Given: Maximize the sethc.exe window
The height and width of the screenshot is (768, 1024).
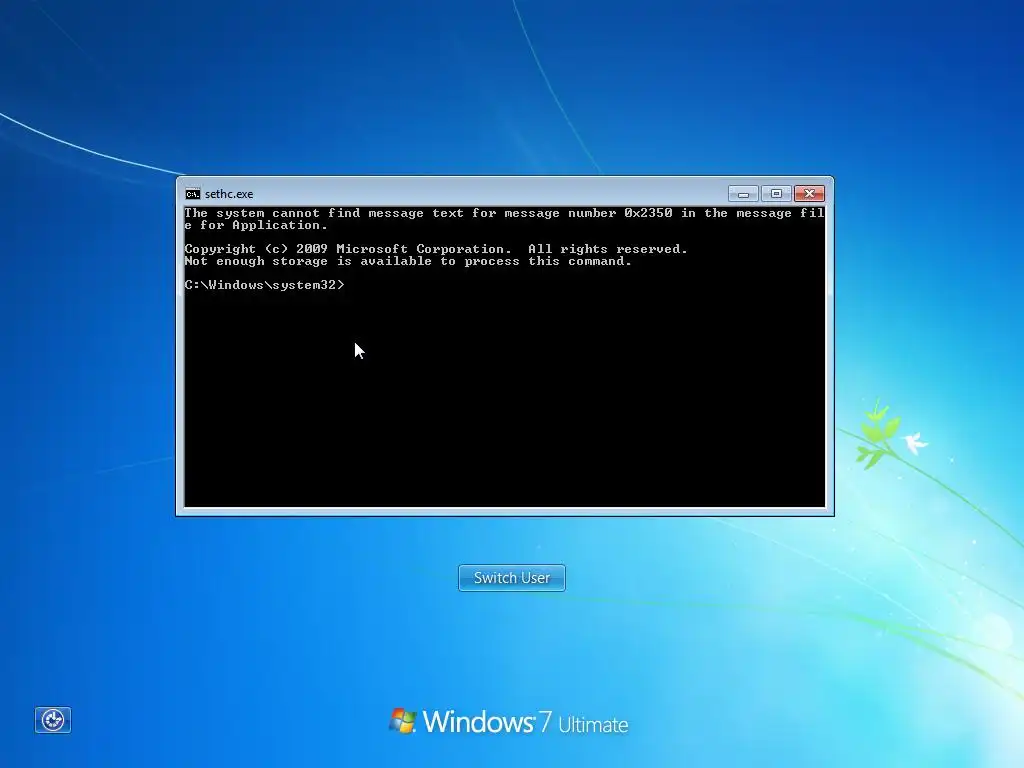Looking at the screenshot, I should pos(776,193).
